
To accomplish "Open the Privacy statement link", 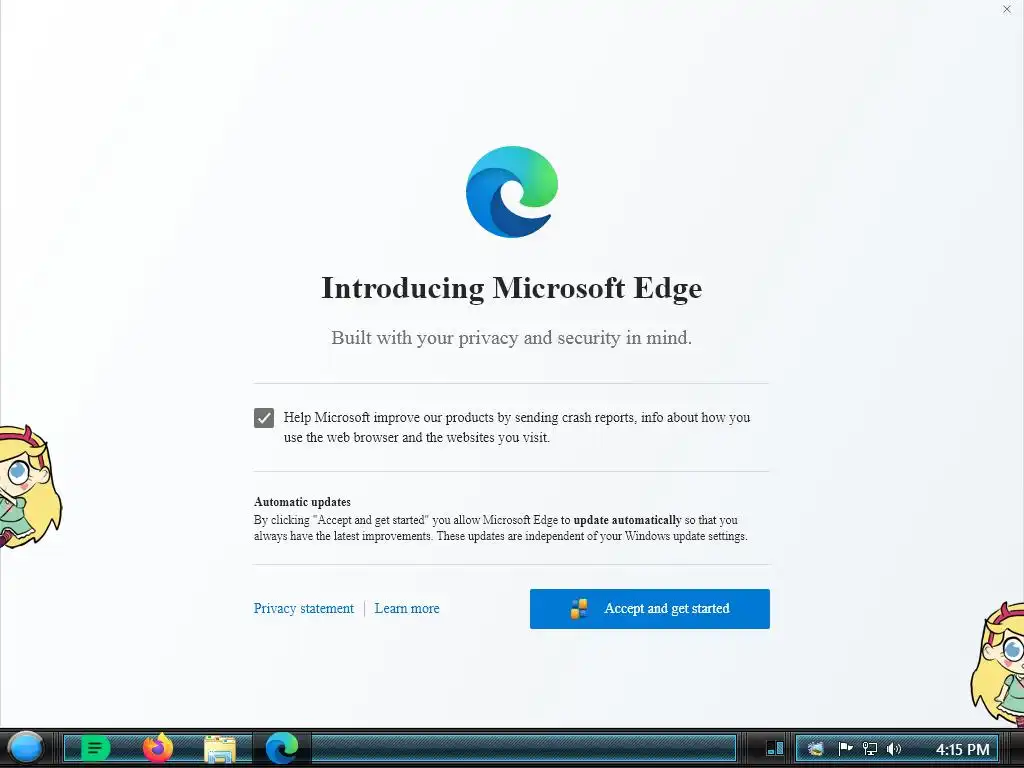I will (x=304, y=609).
